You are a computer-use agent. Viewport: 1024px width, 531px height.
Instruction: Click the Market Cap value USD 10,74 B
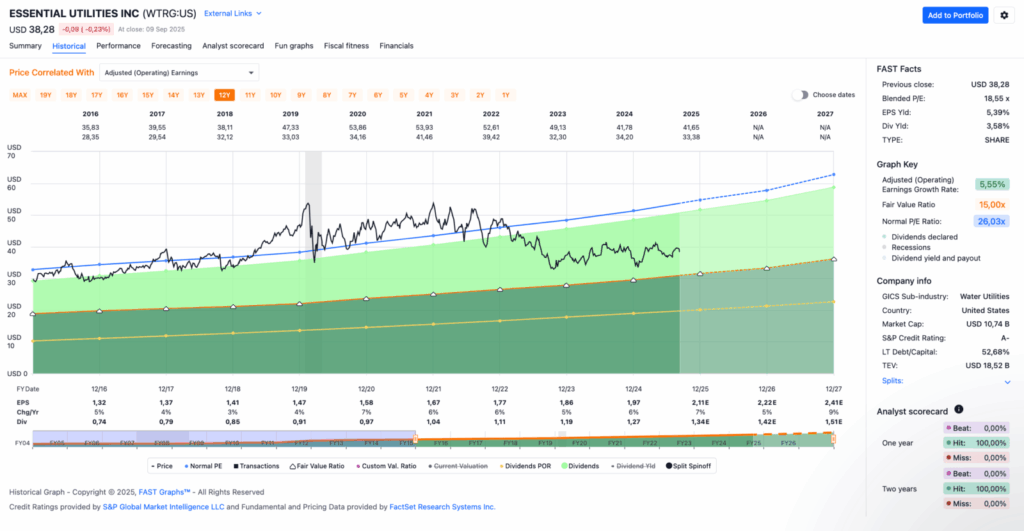point(987,324)
